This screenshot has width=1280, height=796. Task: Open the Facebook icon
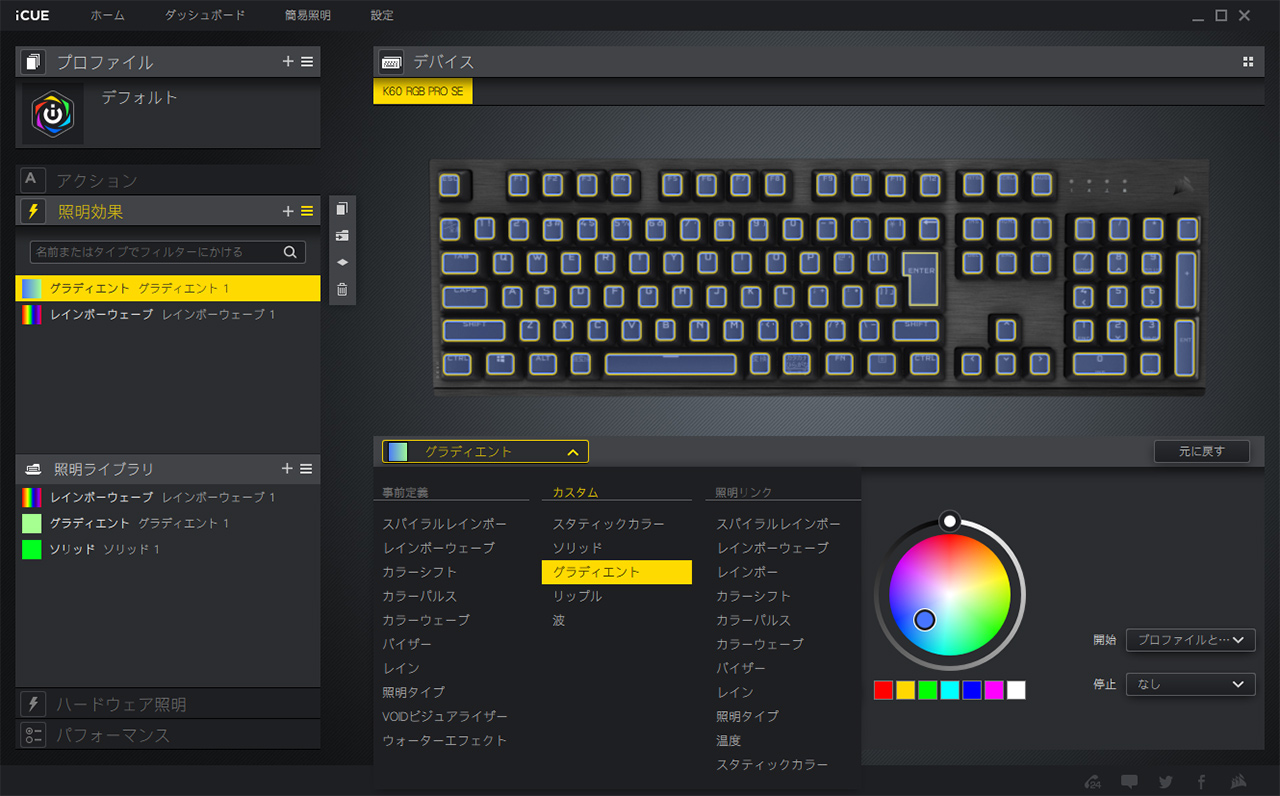[x=1201, y=782]
